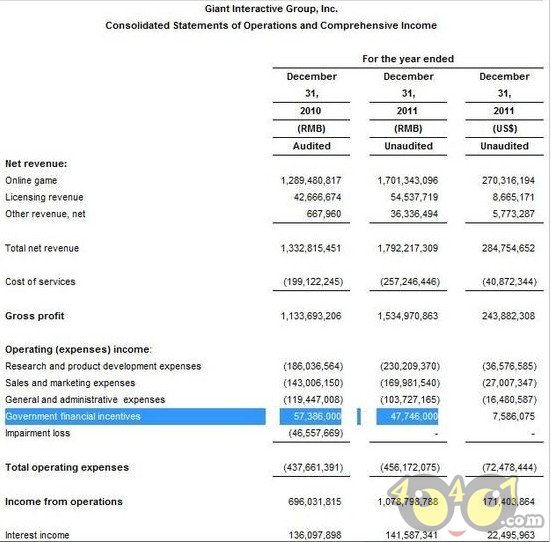Screen dimensions: 551x542
Task: Click licensing revenue value 8,665,171
Action: [x=513, y=197]
